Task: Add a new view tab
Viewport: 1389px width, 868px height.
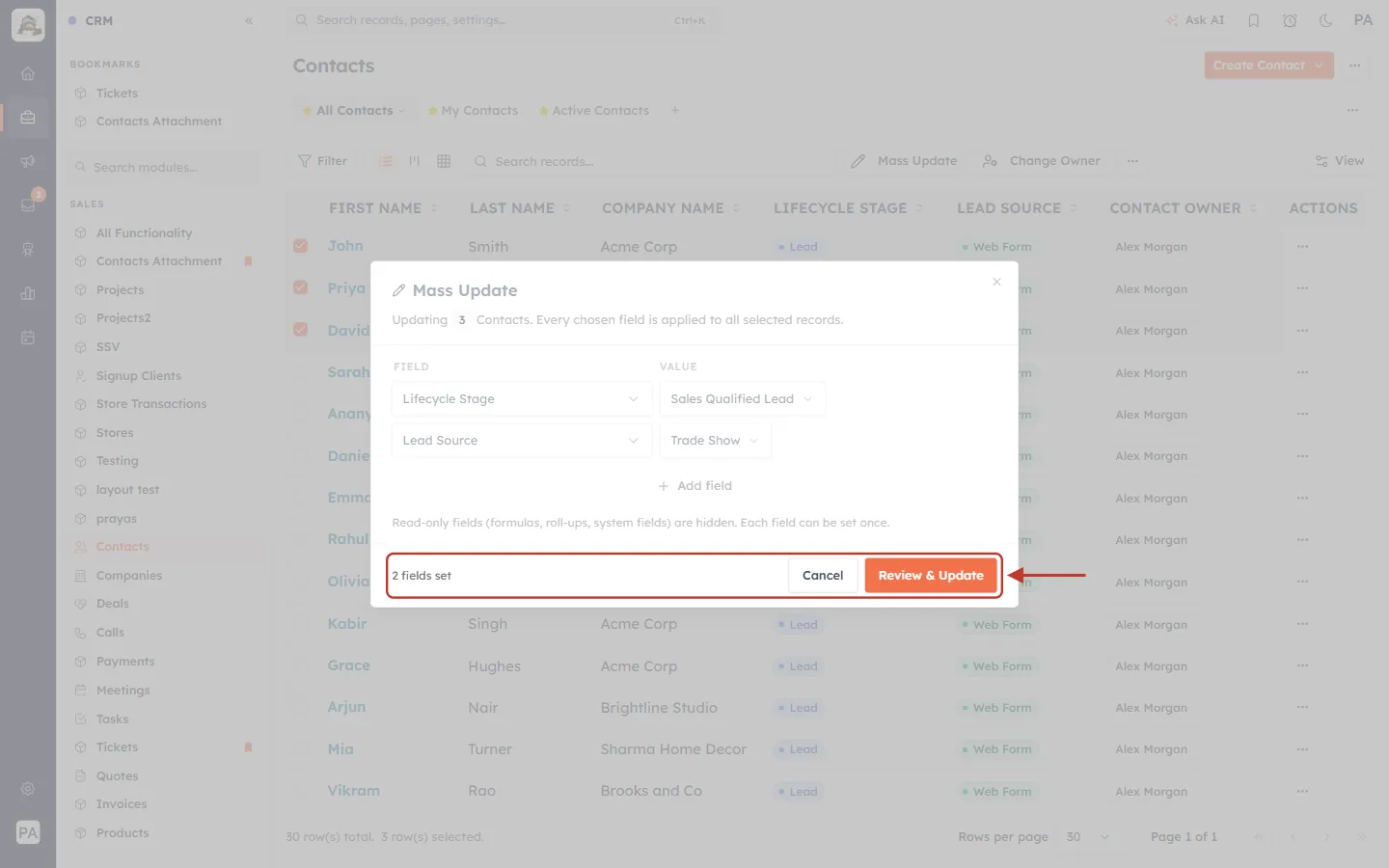Action: click(x=675, y=111)
